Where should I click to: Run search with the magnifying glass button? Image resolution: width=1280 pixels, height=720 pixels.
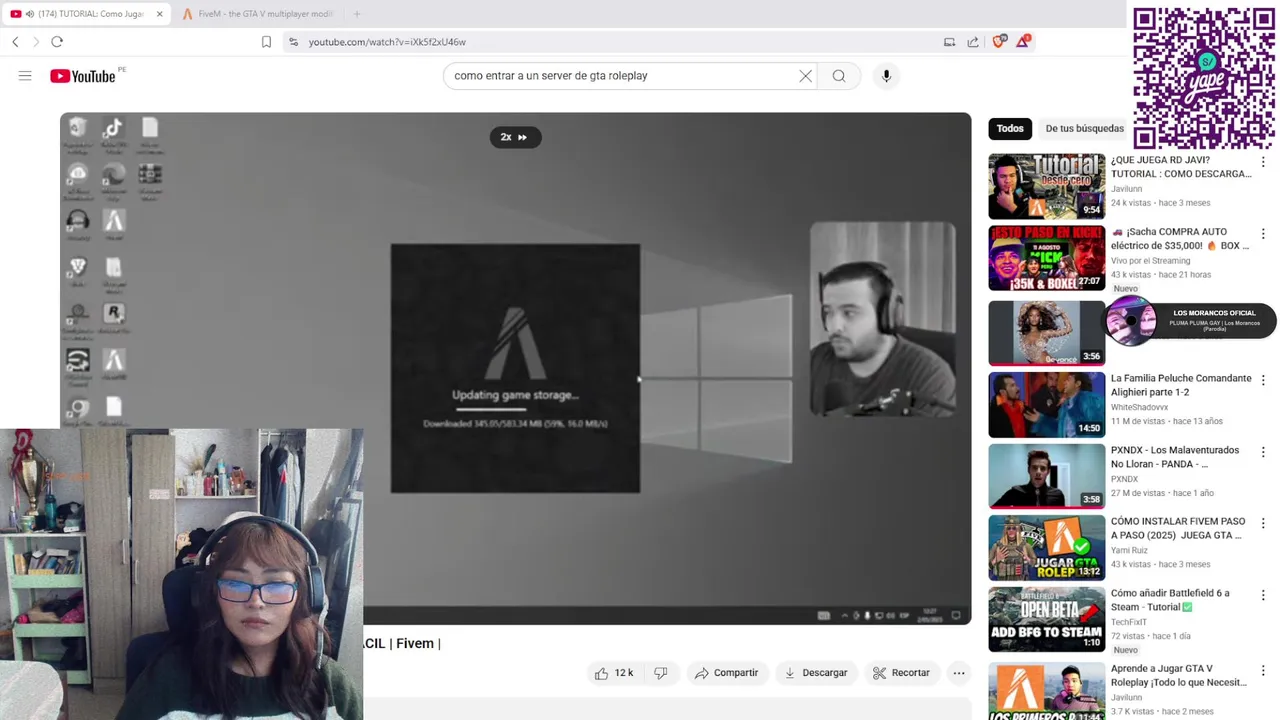[839, 76]
